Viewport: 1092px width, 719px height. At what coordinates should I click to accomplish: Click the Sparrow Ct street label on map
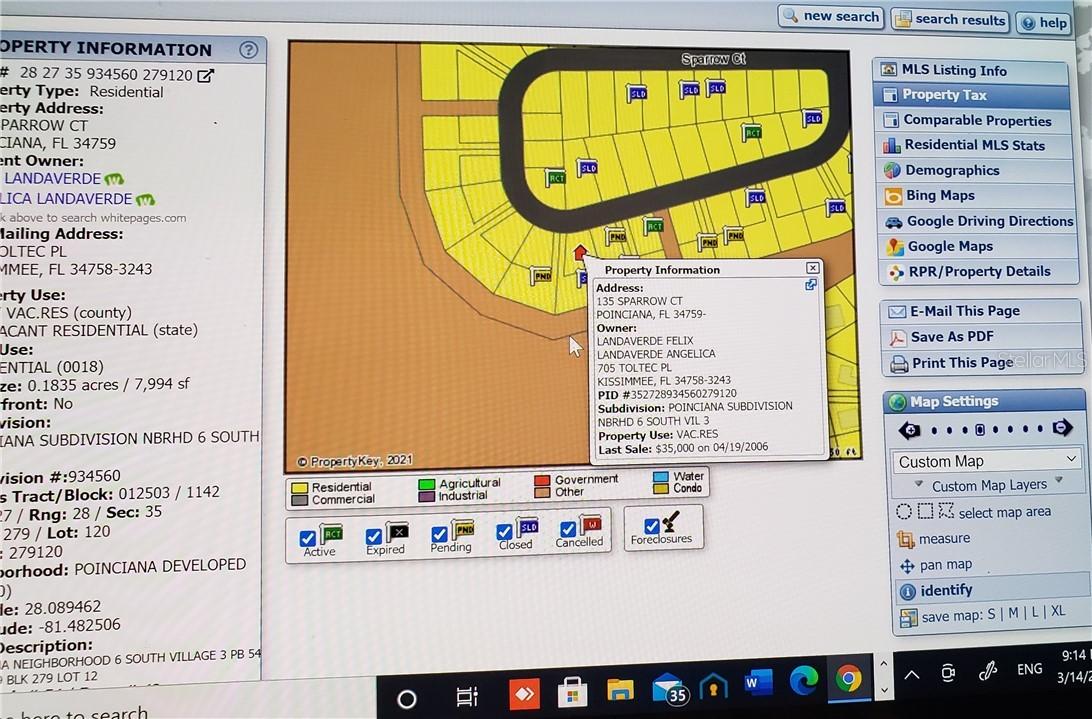click(x=713, y=59)
